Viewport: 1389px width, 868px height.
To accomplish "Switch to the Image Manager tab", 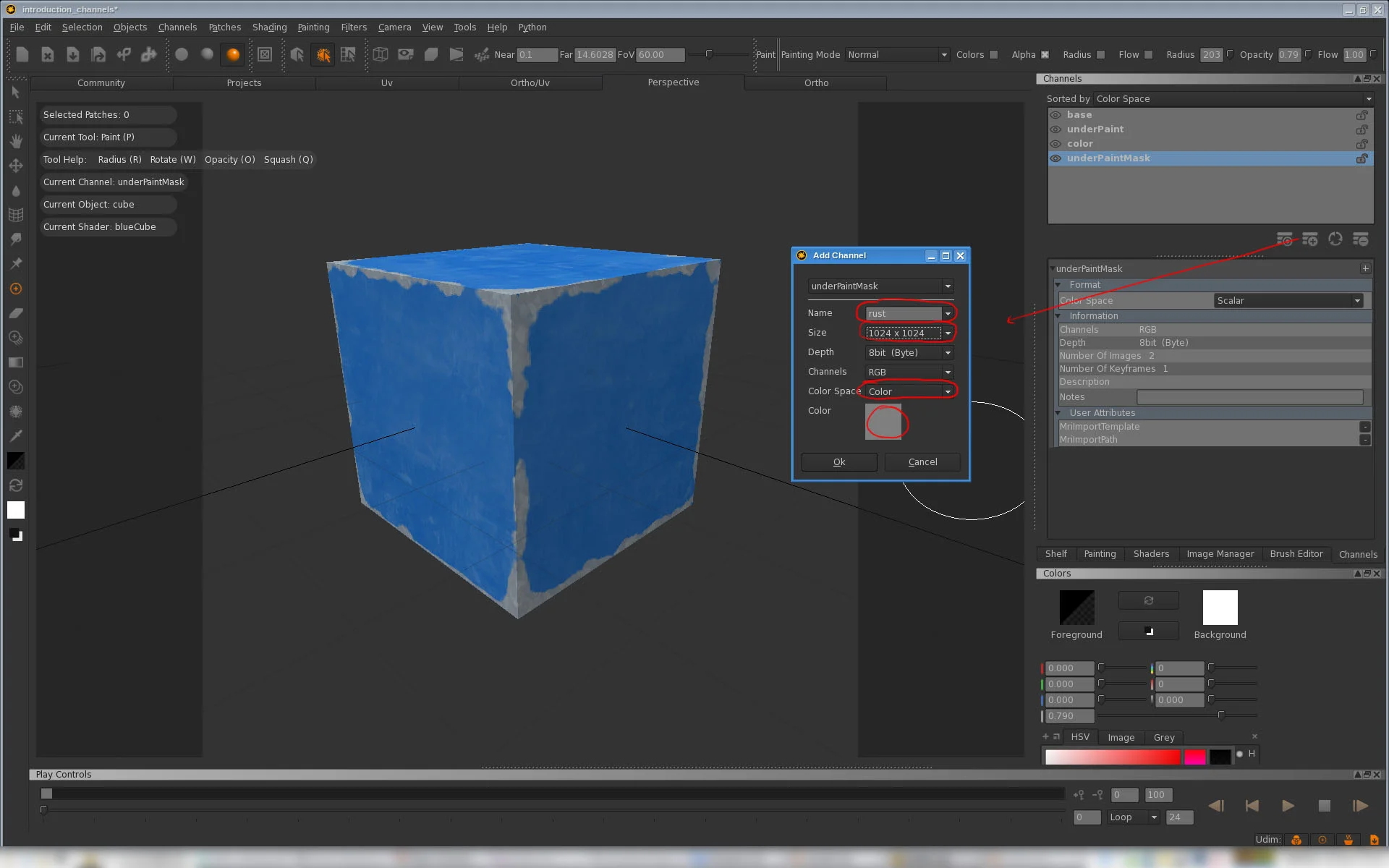I will pyautogui.click(x=1220, y=554).
